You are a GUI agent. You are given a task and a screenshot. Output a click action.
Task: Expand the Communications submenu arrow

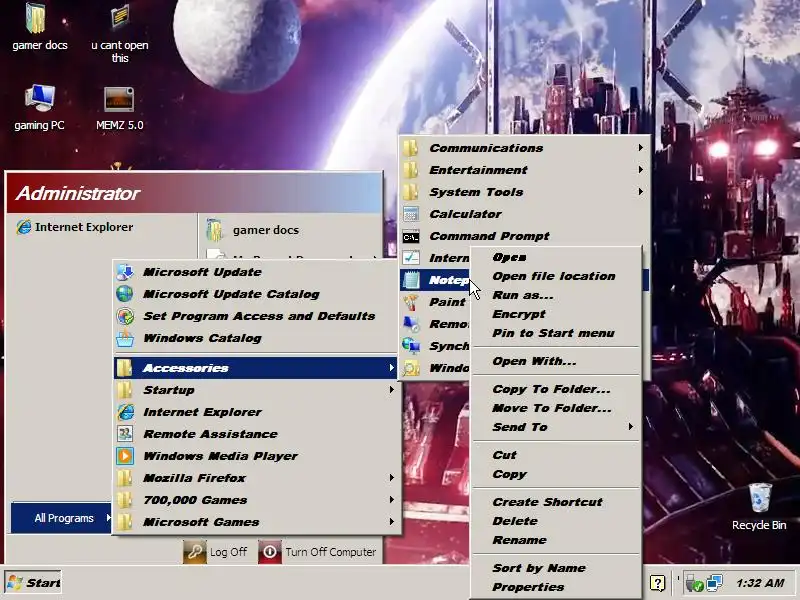click(x=640, y=147)
